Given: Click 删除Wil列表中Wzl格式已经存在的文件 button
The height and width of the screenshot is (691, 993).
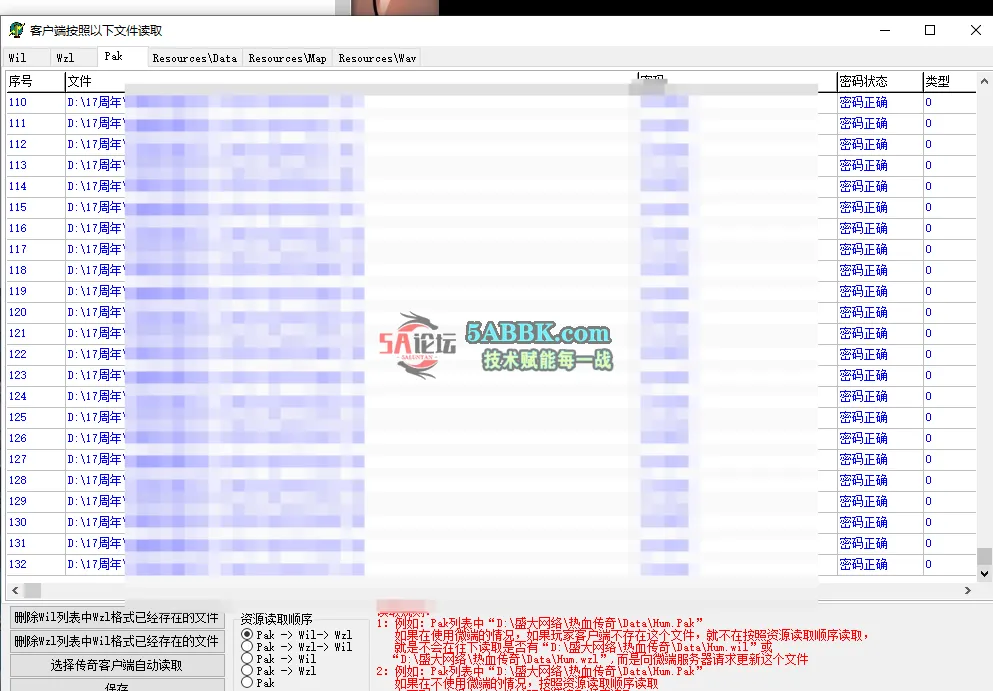Looking at the screenshot, I should point(117,618).
